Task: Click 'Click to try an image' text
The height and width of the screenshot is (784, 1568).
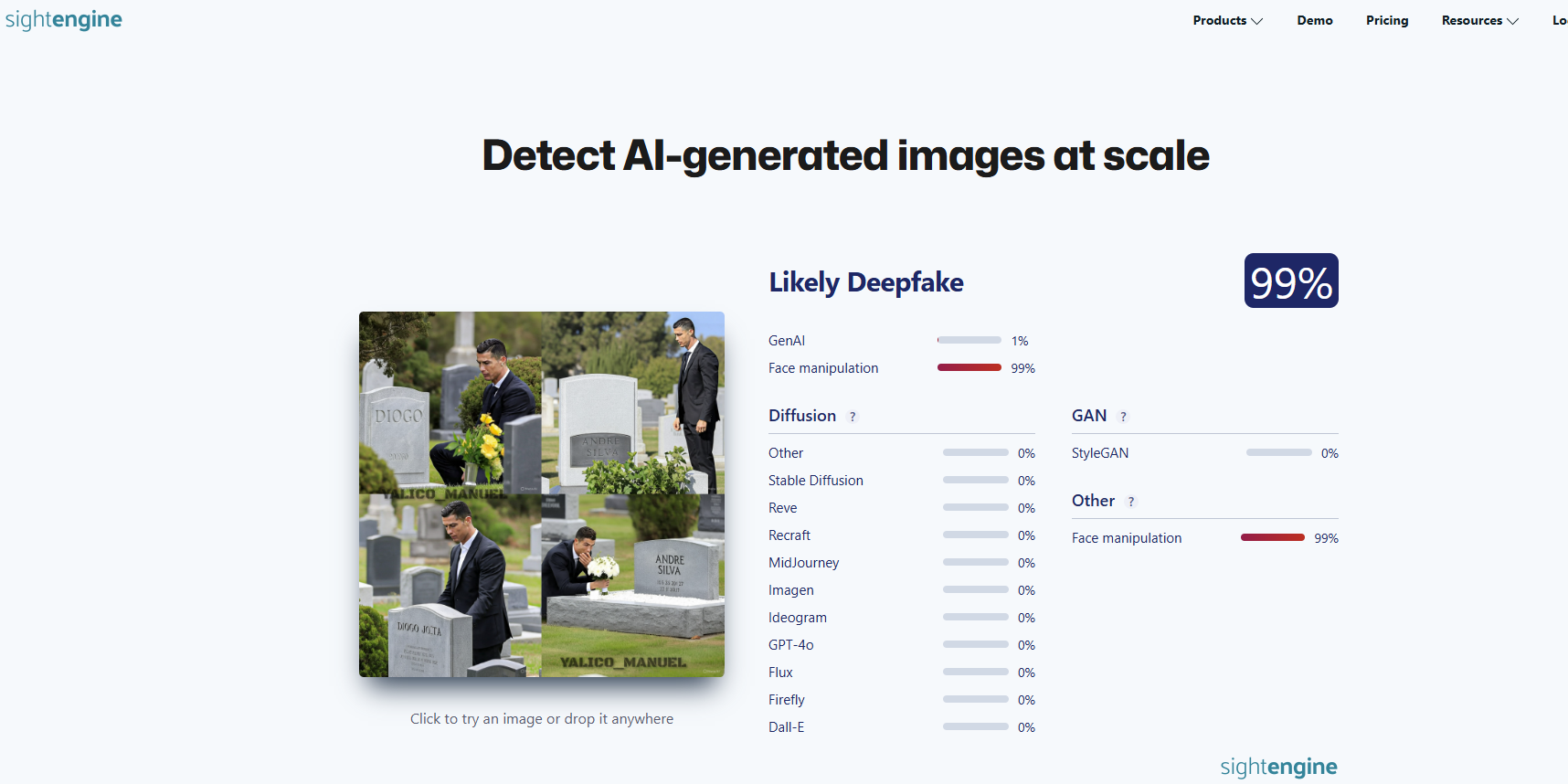Action: (541, 719)
